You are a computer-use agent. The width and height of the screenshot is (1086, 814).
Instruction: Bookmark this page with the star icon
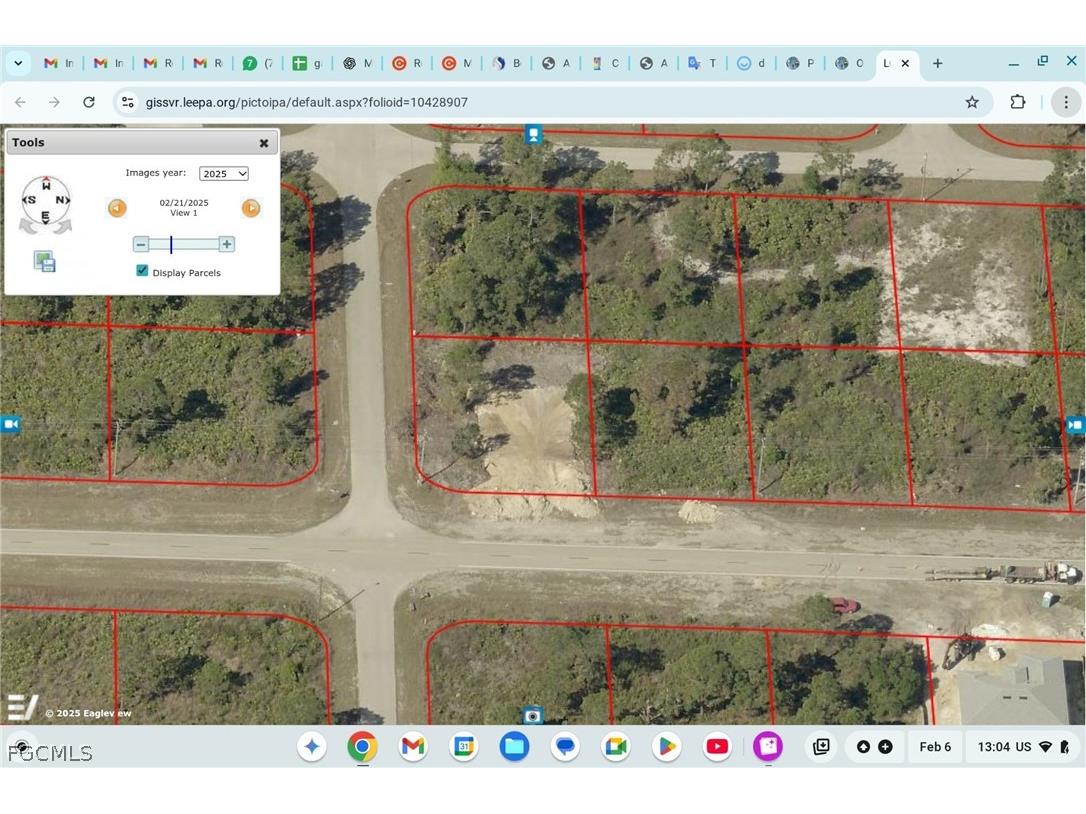(x=972, y=102)
